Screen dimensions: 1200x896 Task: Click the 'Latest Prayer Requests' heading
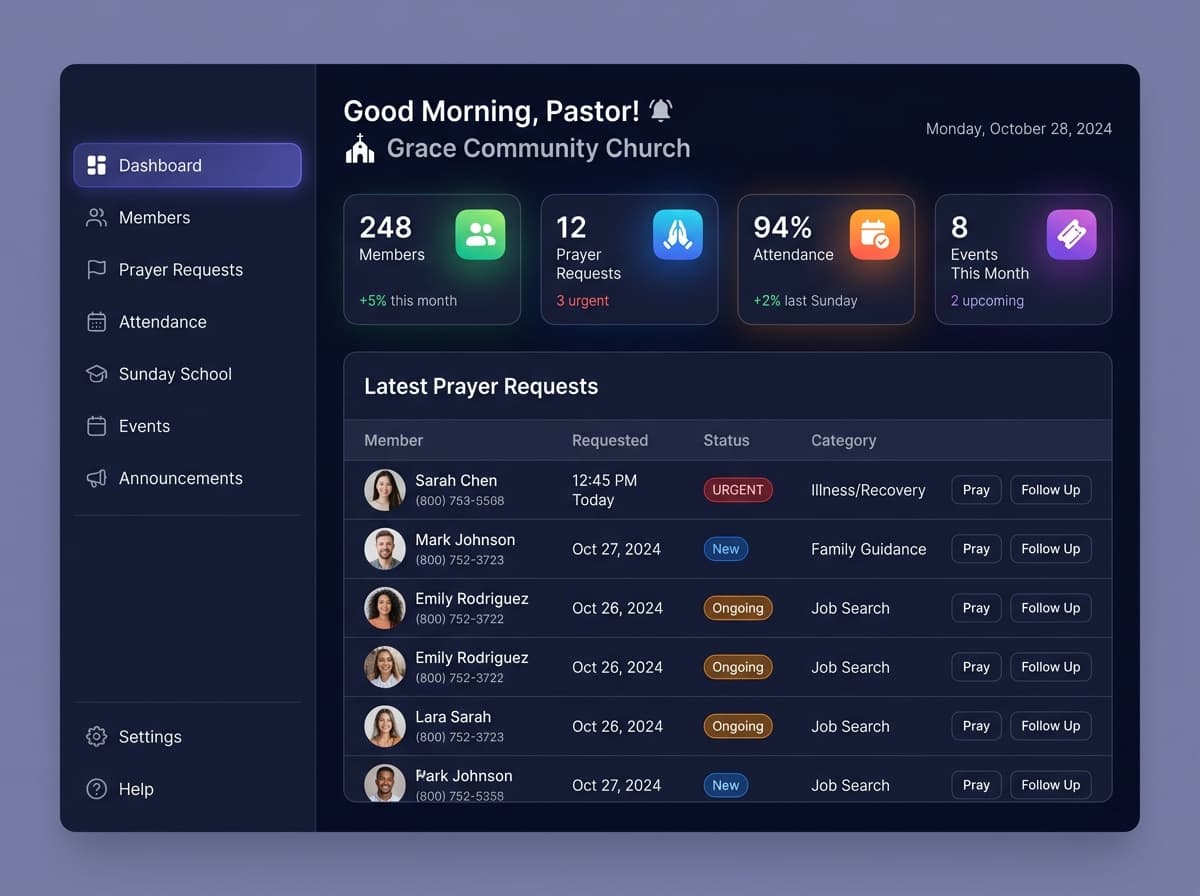point(481,387)
